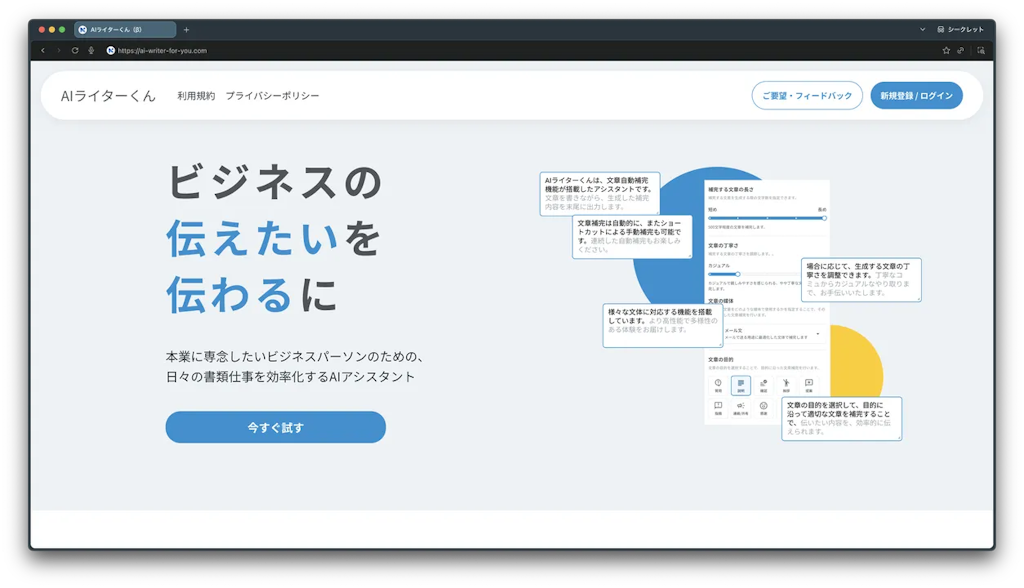Select the book-shaped purpose icon
Image resolution: width=1024 pixels, height=588 pixels.
pyautogui.click(x=717, y=407)
